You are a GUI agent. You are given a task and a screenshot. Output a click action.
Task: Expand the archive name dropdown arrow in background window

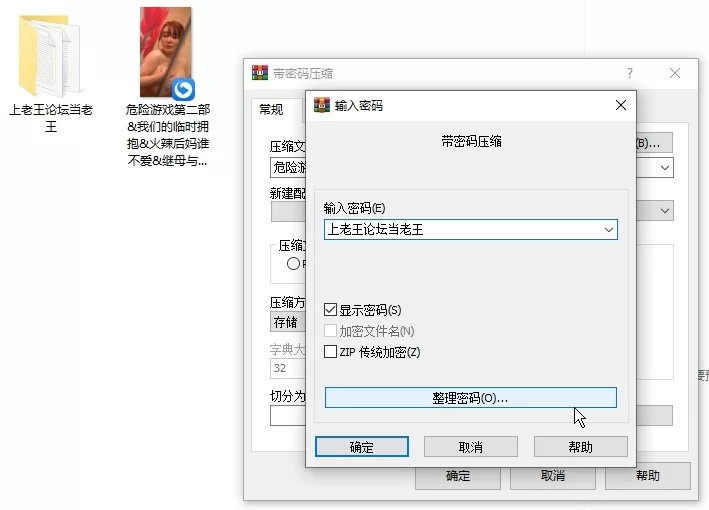pyautogui.click(x=664, y=168)
